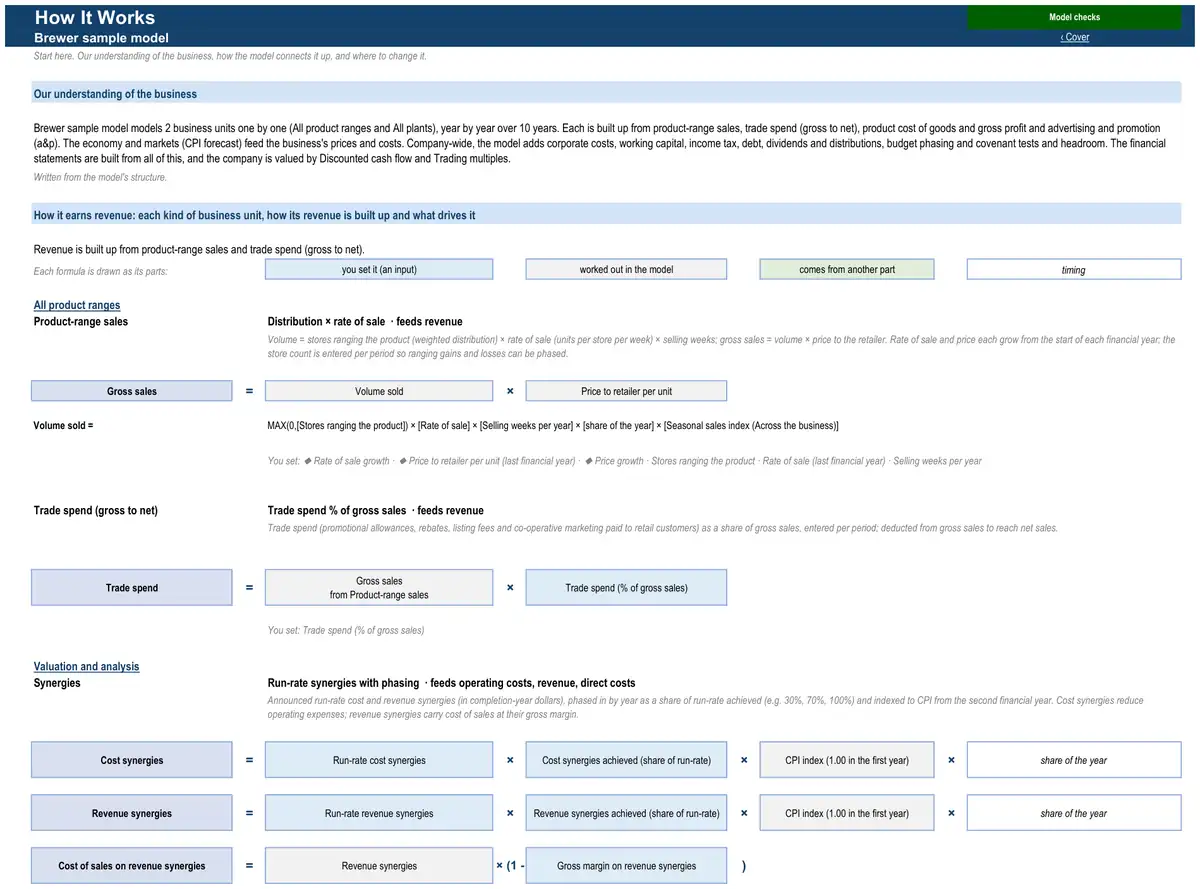
Task: Click Revenue synergies achieved (share of run-rate) box
Action: pyautogui.click(x=627, y=813)
